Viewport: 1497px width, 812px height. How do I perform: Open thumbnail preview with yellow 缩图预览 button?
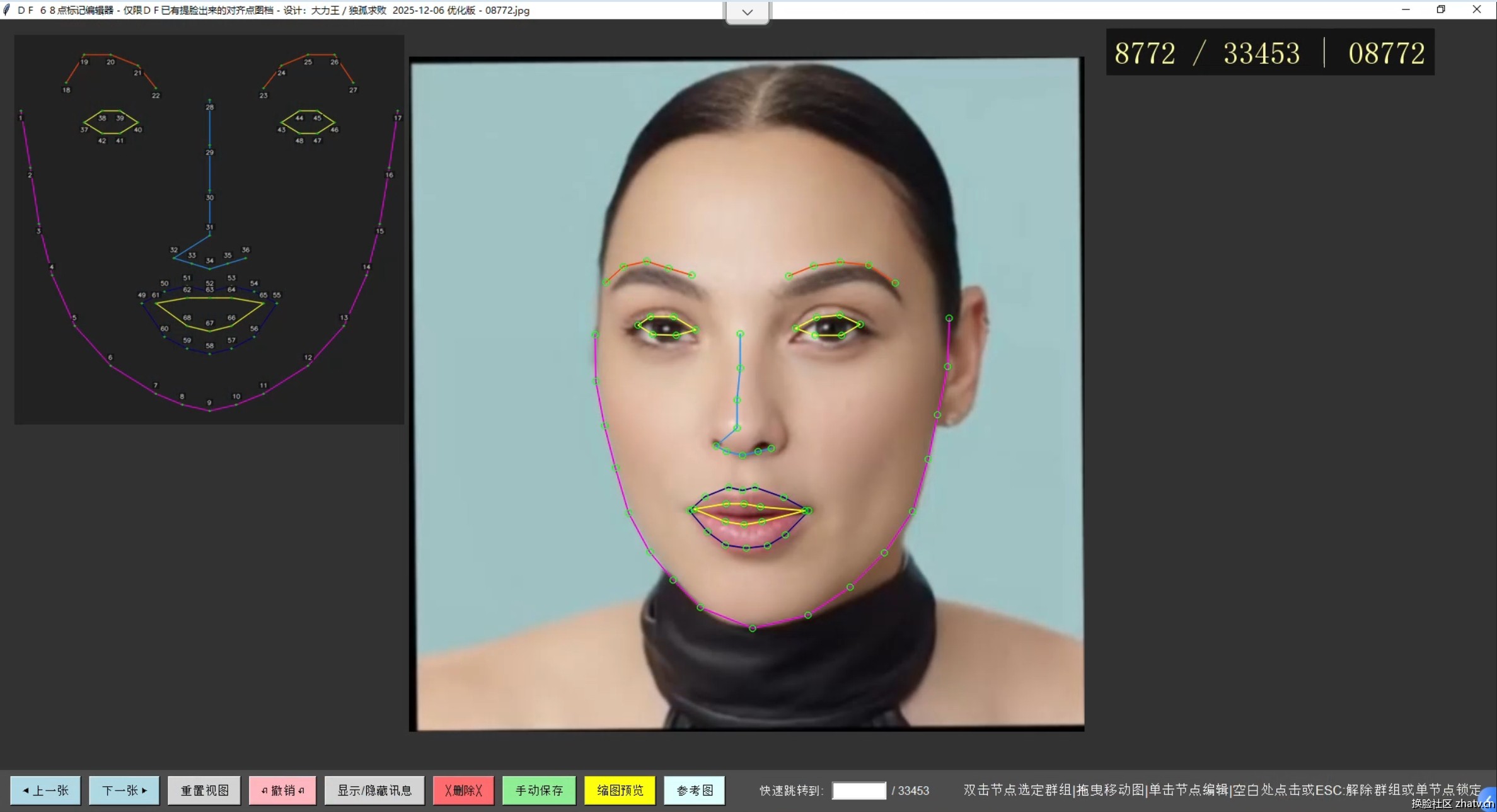click(620, 790)
